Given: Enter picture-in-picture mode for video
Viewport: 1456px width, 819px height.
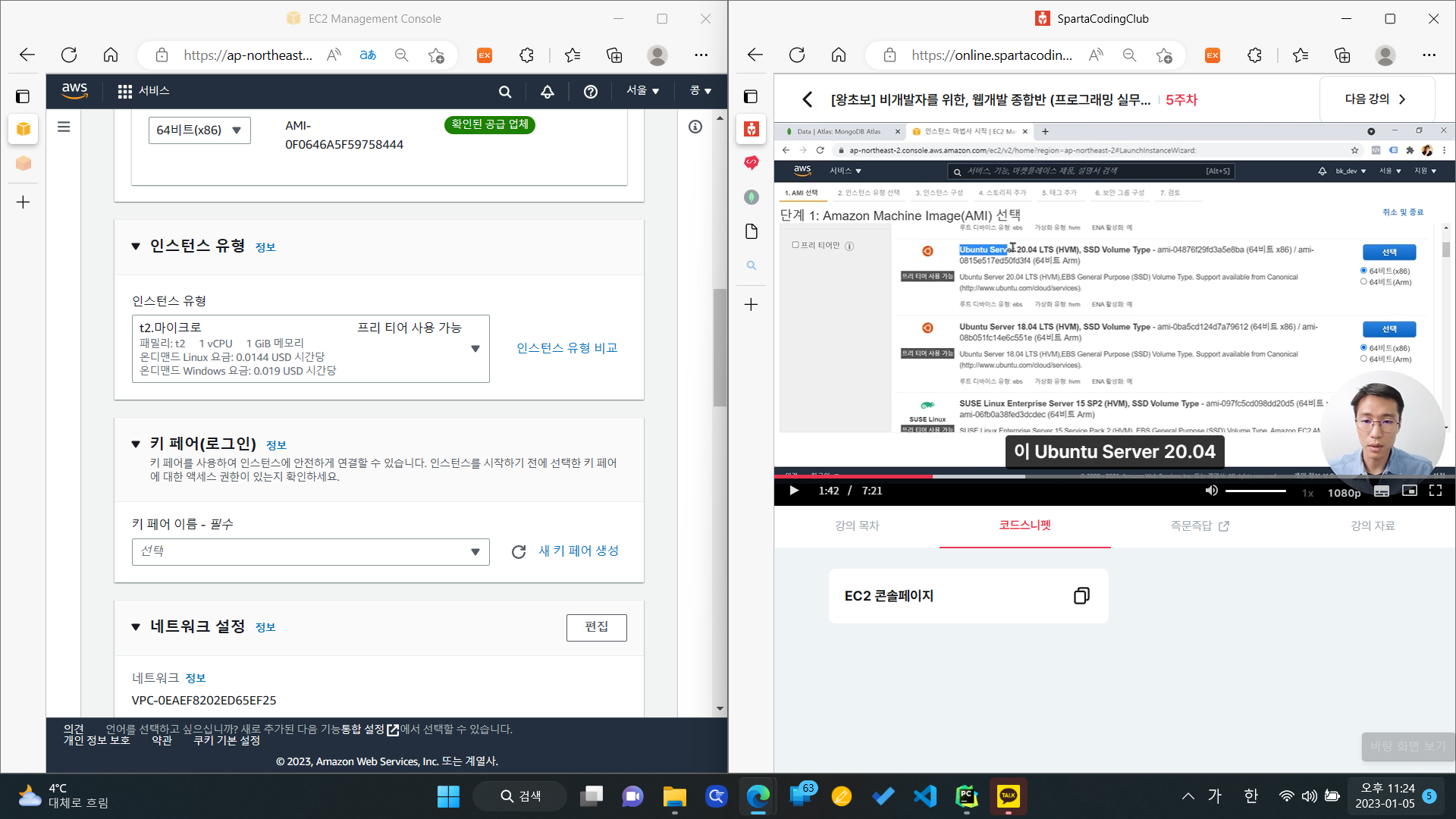Looking at the screenshot, I should (x=1409, y=491).
